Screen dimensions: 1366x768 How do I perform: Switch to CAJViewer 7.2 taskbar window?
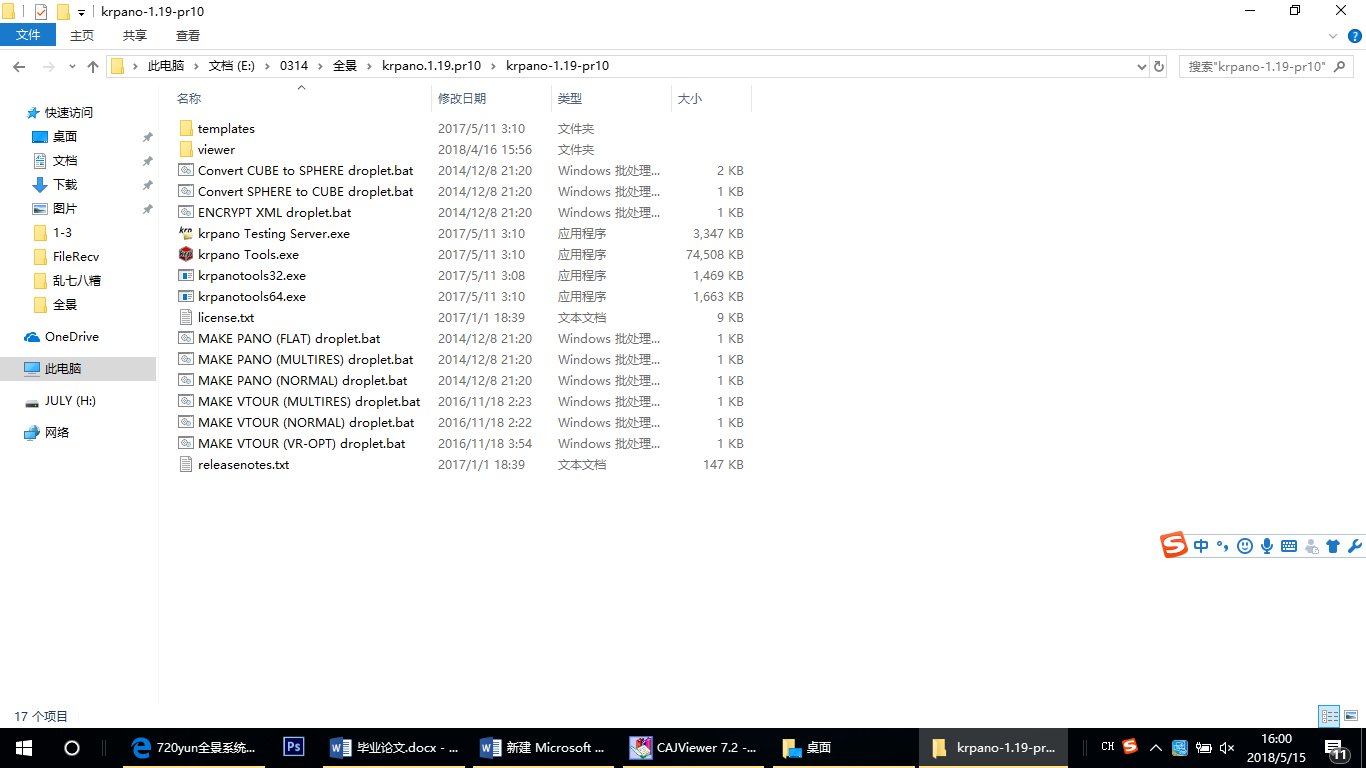695,747
